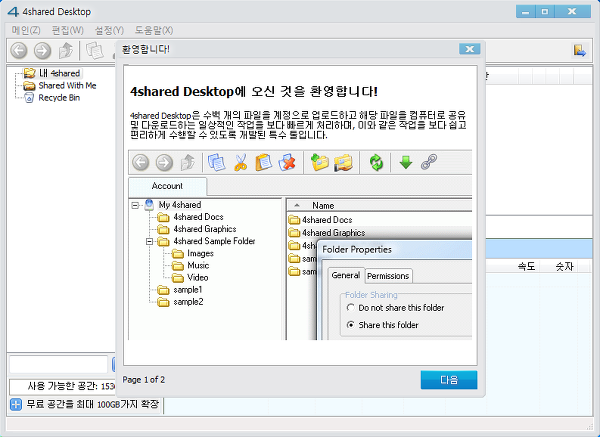Click the login icon at toolbar right edge
This screenshot has height=437, width=600.
point(580,50)
